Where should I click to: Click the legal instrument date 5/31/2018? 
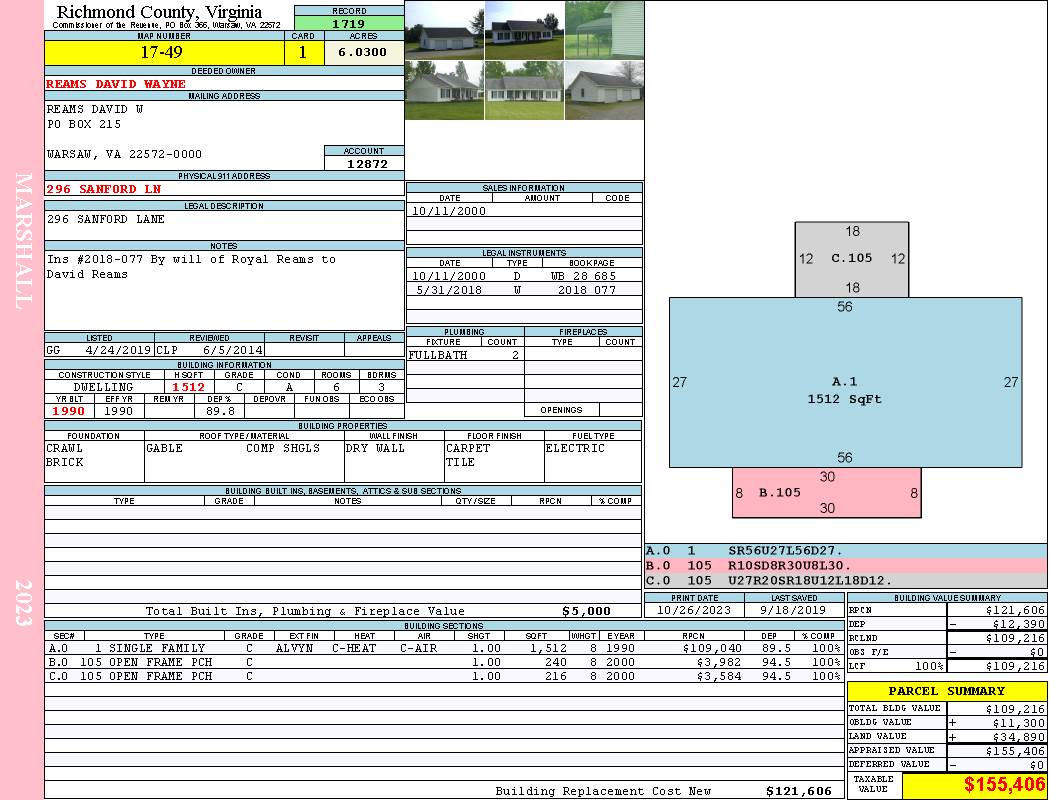point(449,290)
